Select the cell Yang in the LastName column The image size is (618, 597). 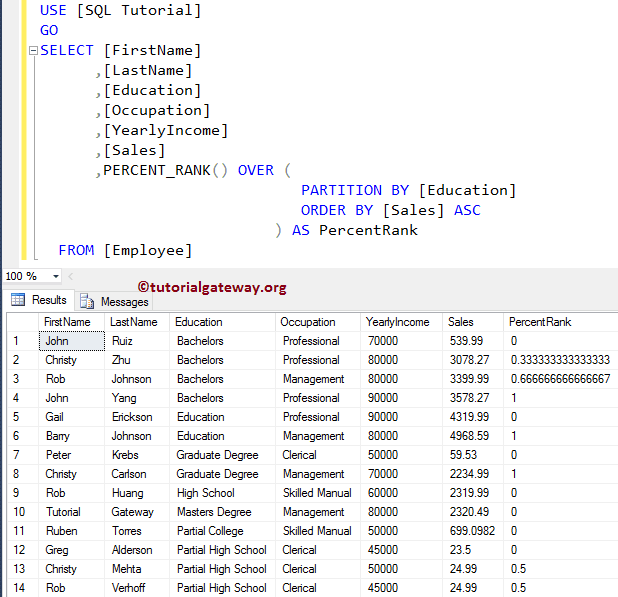click(x=137, y=398)
